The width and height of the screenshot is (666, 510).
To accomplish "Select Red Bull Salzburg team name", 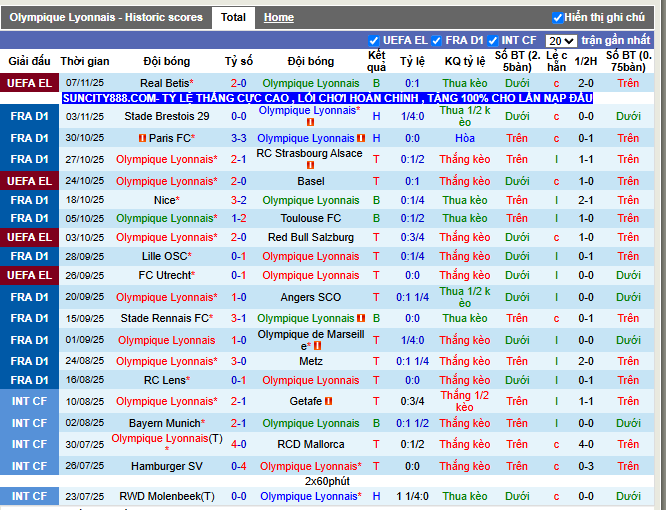I will pyautogui.click(x=311, y=237).
